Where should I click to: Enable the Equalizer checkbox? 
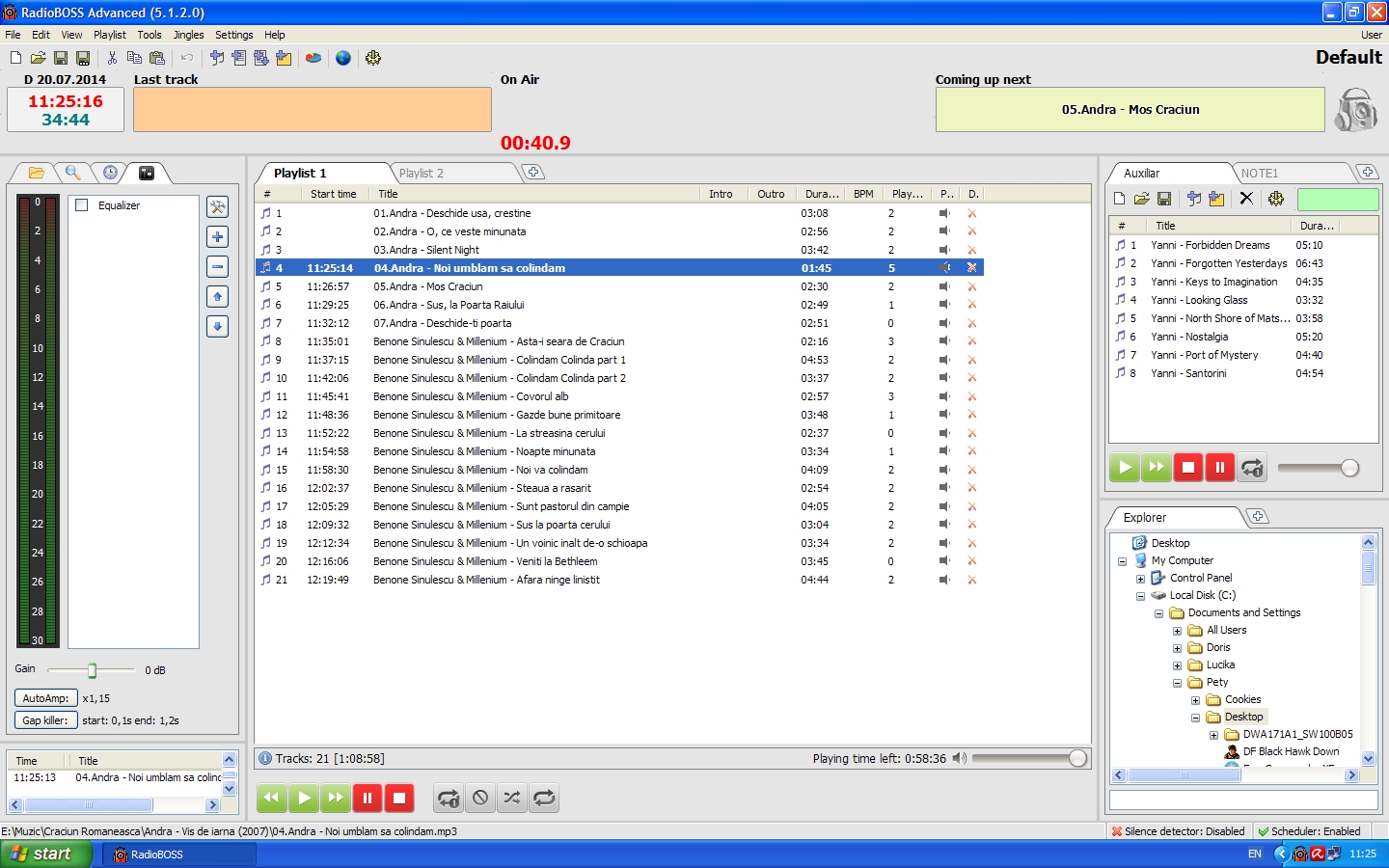(82, 205)
